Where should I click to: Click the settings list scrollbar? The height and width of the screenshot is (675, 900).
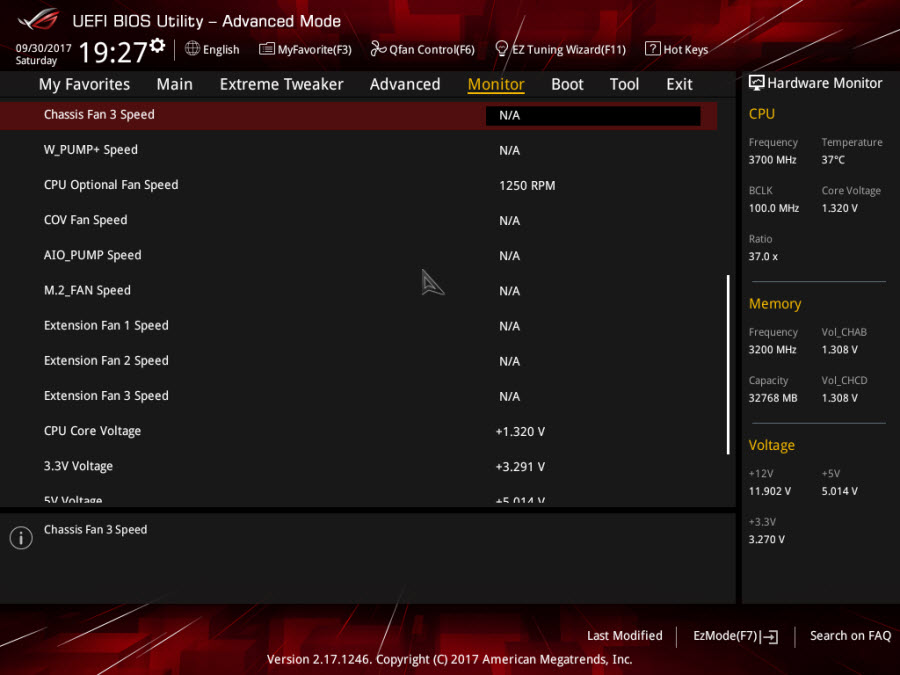coord(728,364)
